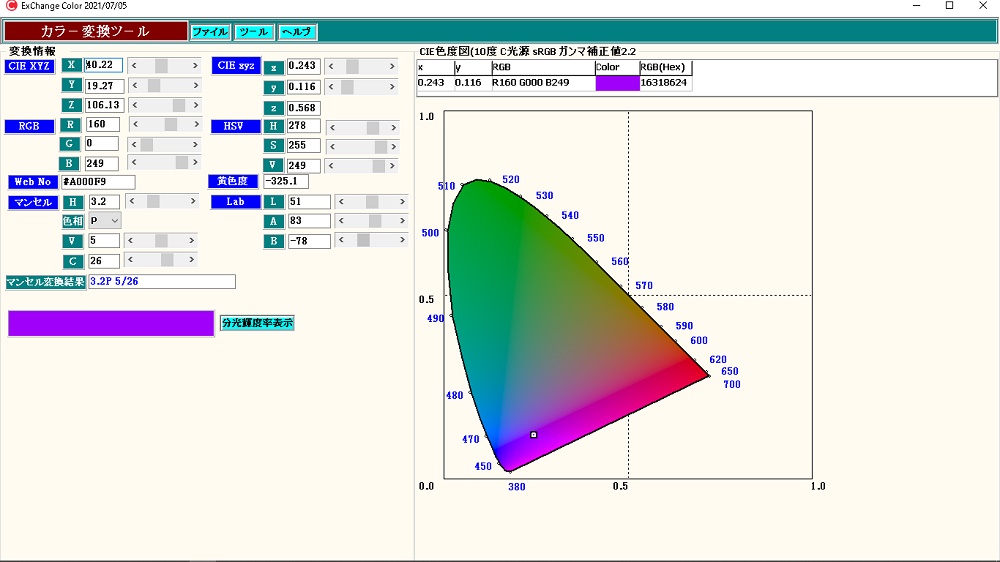Viewport: 1000px width, 562px height.
Task: Select the マンセル変換結果 result text field
Action: (161, 282)
